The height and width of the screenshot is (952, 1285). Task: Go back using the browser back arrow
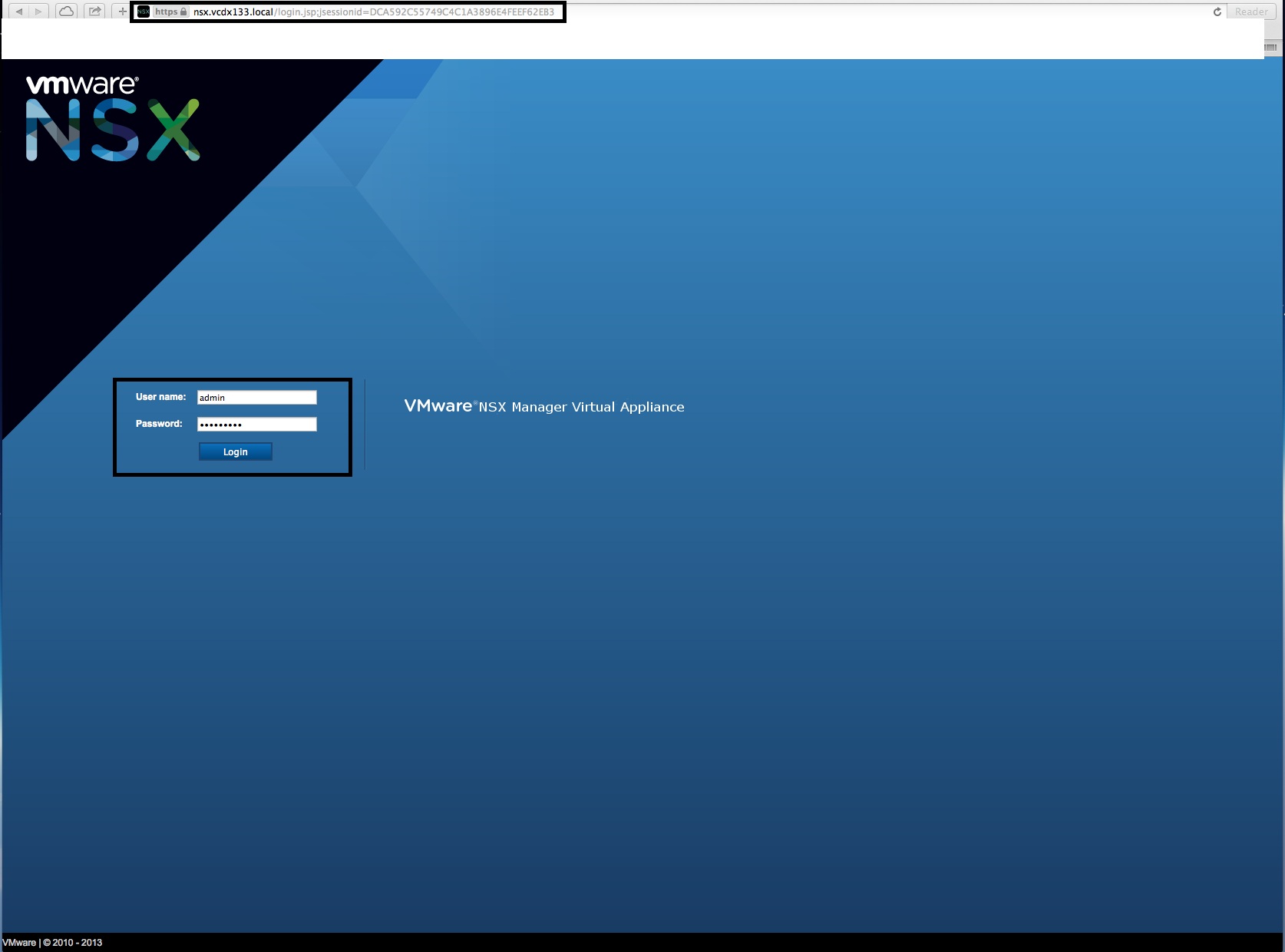(x=19, y=12)
